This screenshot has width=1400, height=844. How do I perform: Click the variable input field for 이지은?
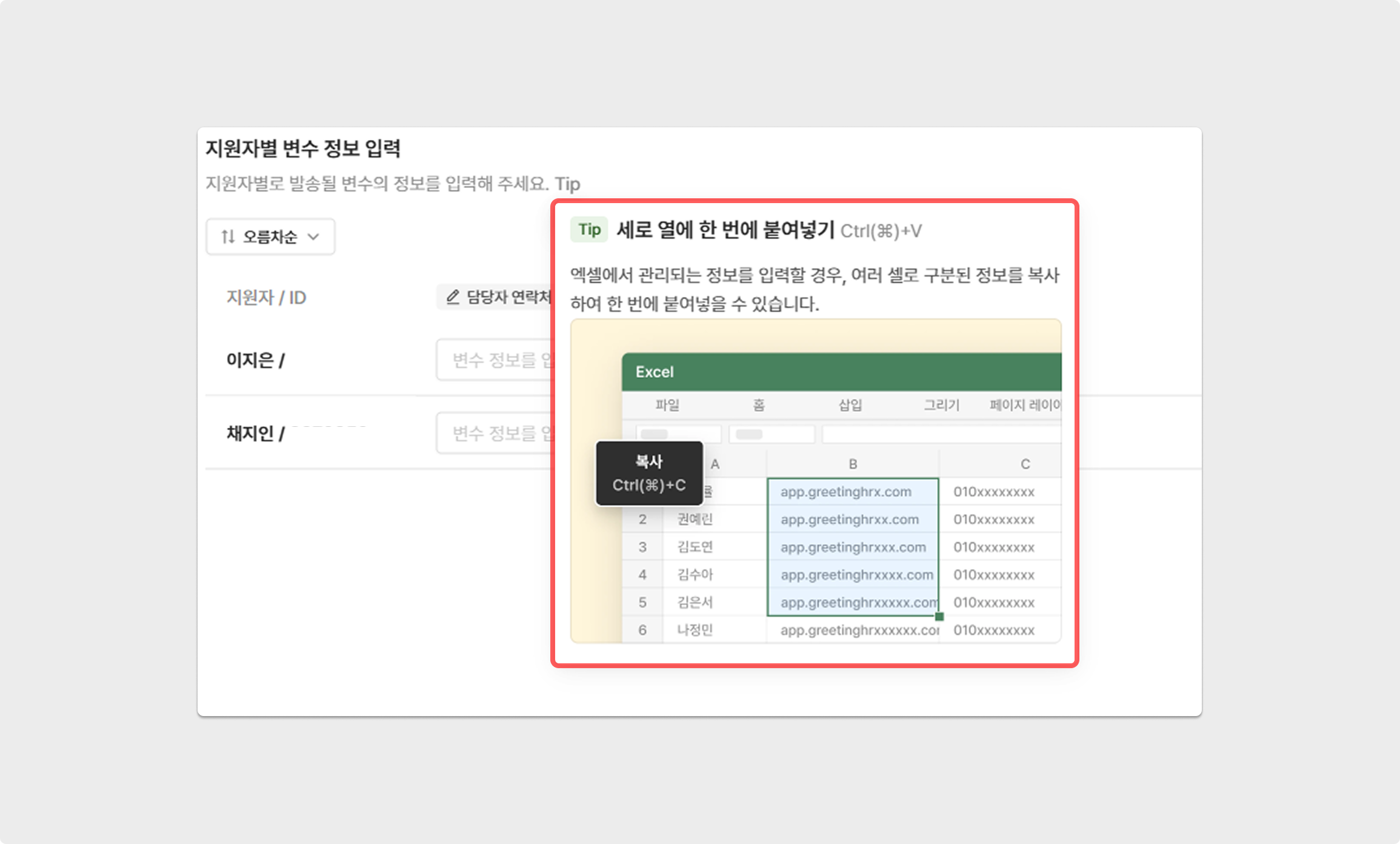(x=495, y=360)
